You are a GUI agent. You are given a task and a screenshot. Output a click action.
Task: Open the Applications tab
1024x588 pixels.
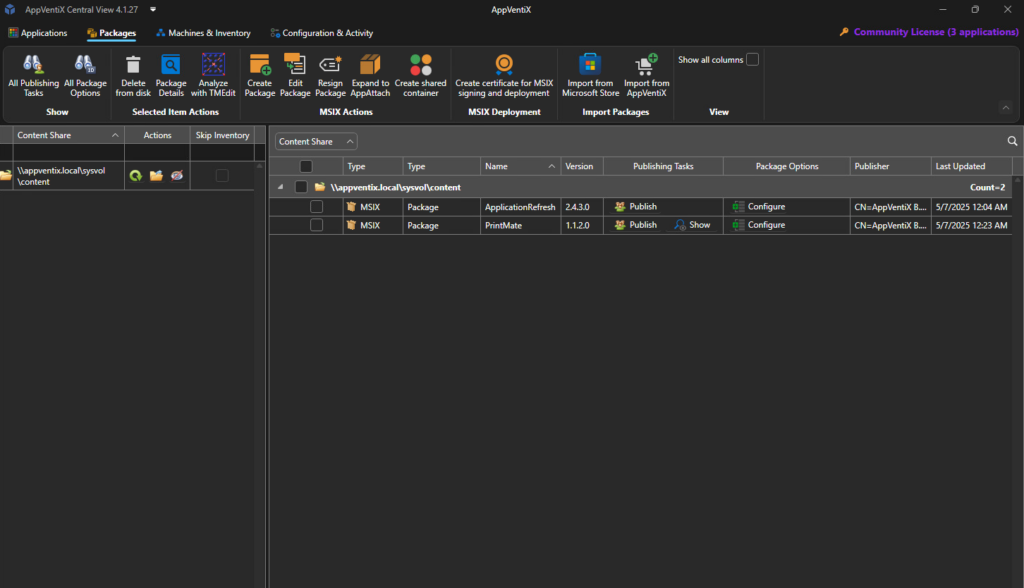[38, 32]
